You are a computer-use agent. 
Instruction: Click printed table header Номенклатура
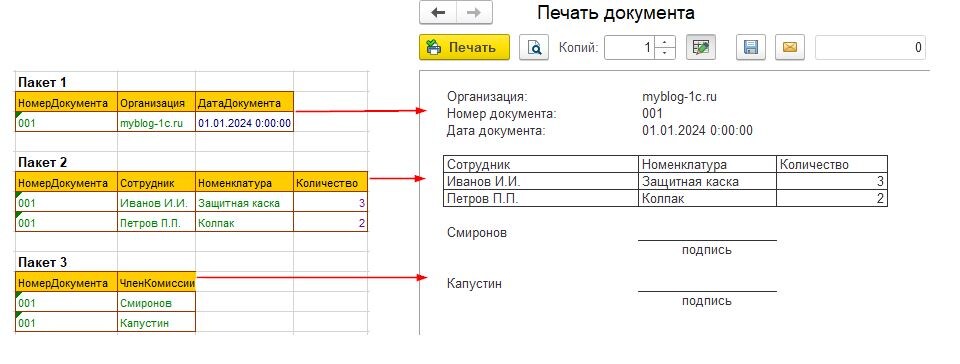pos(707,165)
